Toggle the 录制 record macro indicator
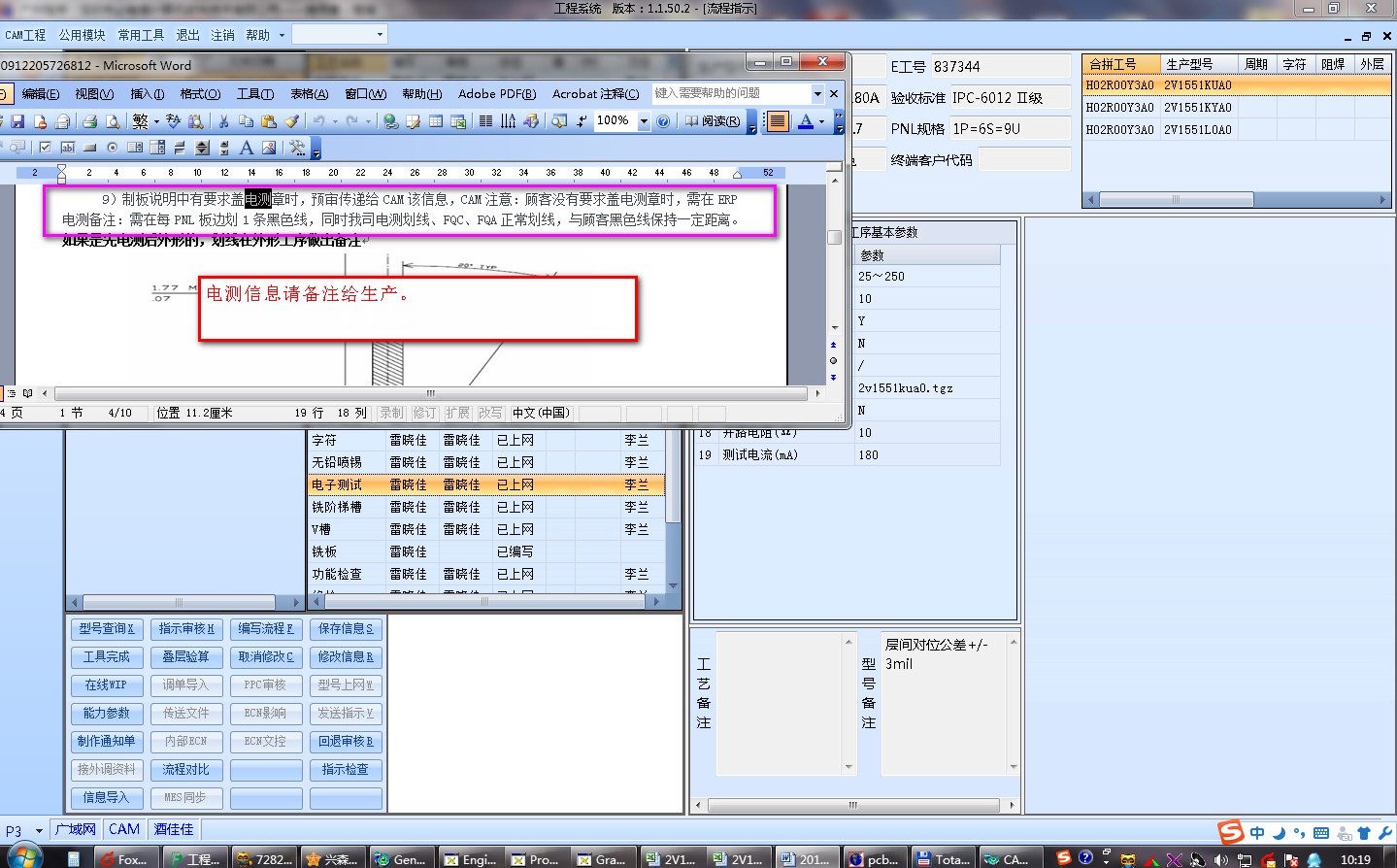The height and width of the screenshot is (868, 1397). [391, 413]
